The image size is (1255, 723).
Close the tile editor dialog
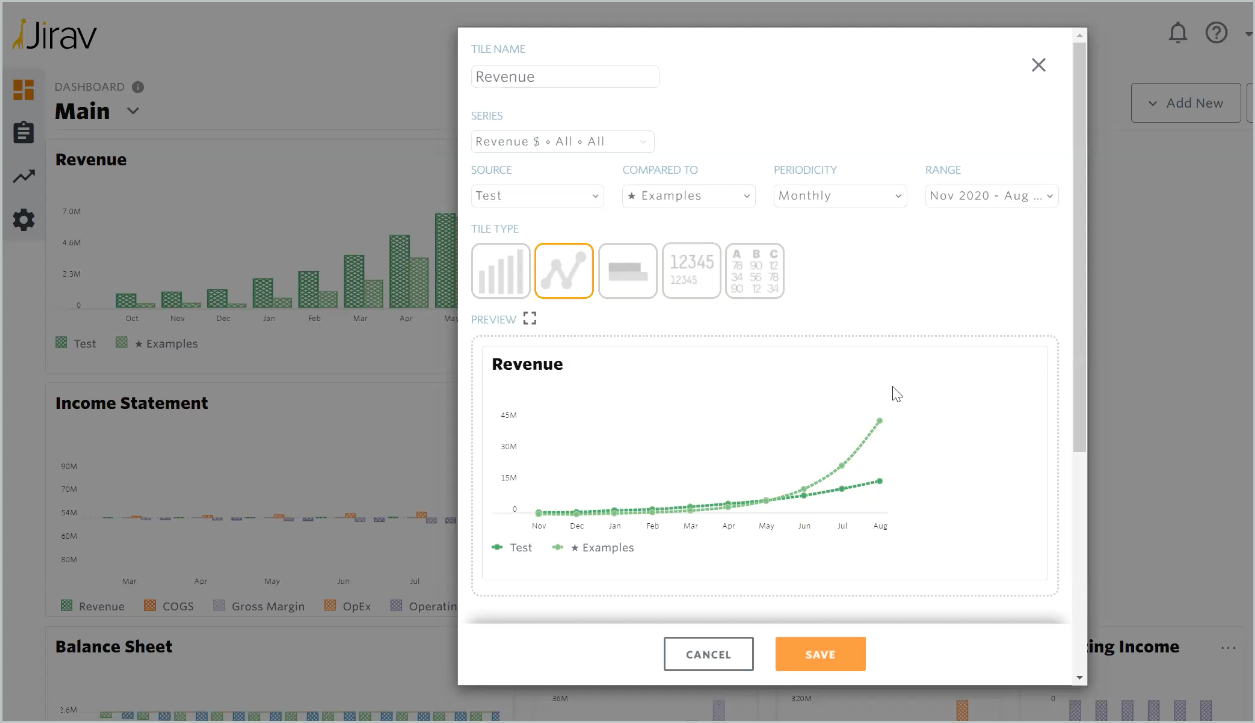pyautogui.click(x=1038, y=65)
